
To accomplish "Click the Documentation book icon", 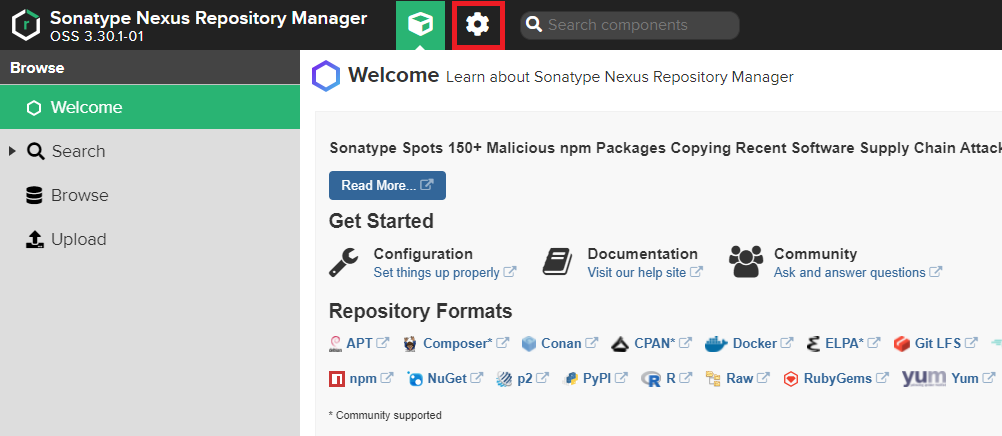I will 557,262.
